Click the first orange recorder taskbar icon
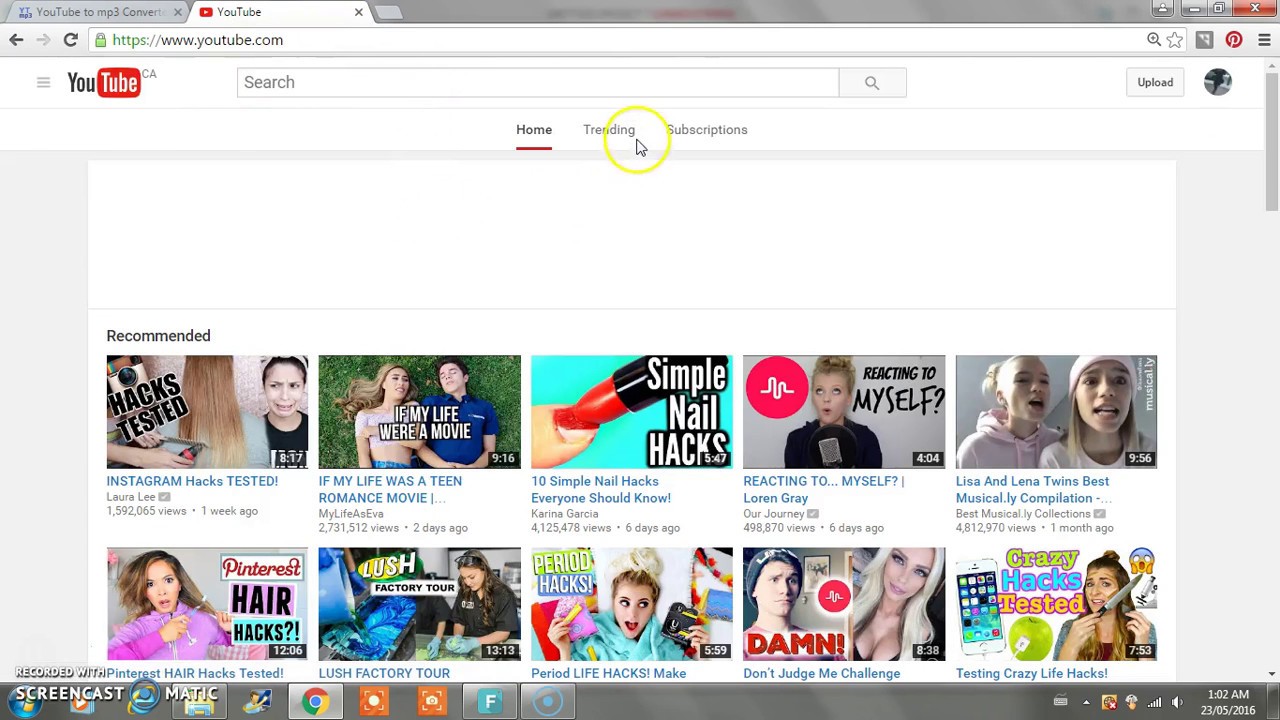The image size is (1280, 720). (374, 701)
